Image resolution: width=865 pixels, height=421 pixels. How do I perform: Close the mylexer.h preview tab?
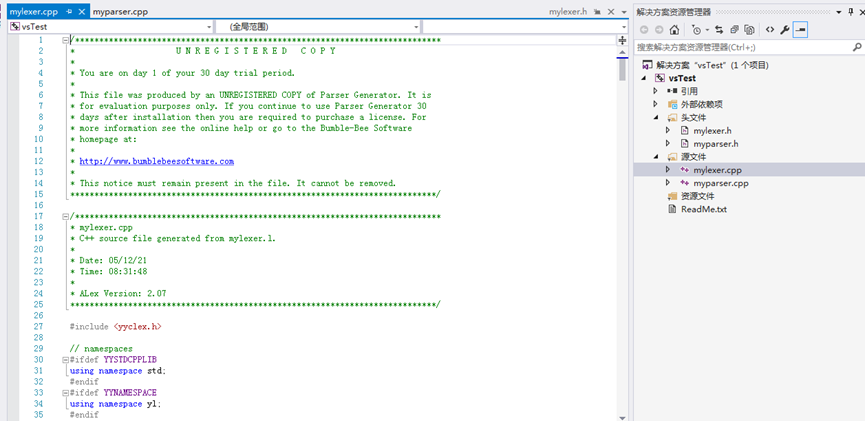(x=611, y=12)
